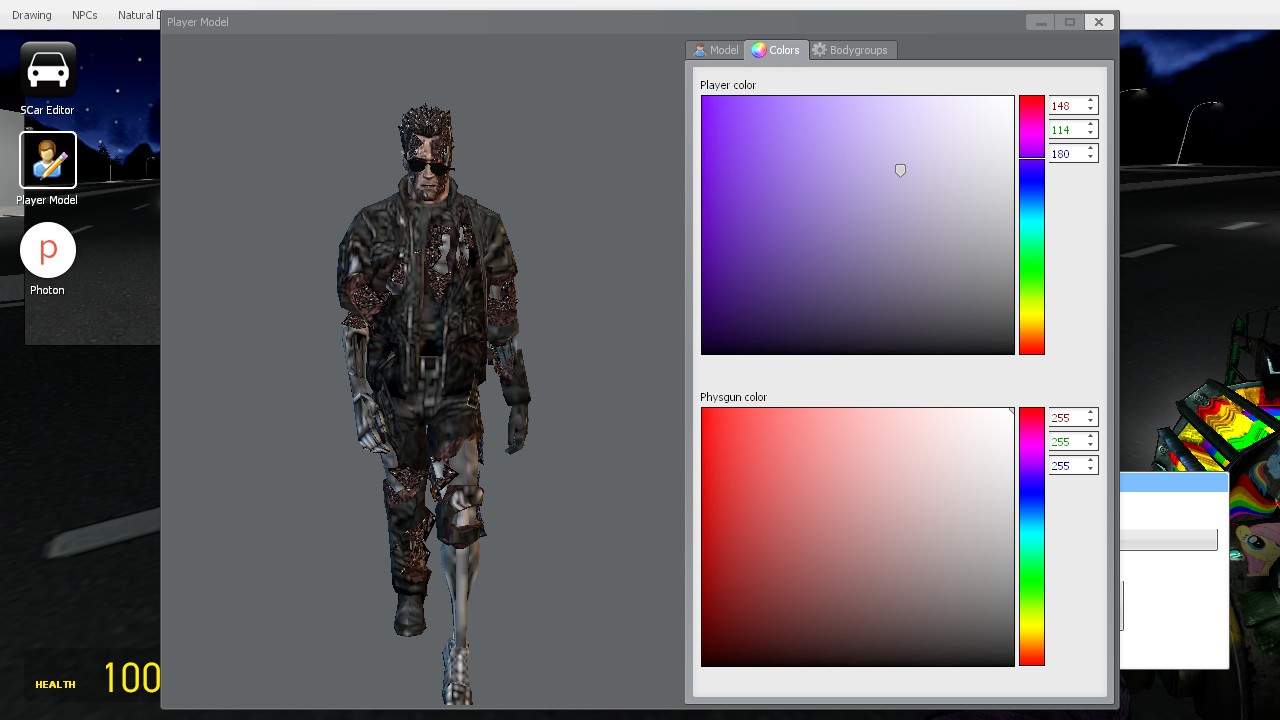Viewport: 1280px width, 720px height.
Task: Increase player color red value with up arrow
Action: [x=1090, y=101]
